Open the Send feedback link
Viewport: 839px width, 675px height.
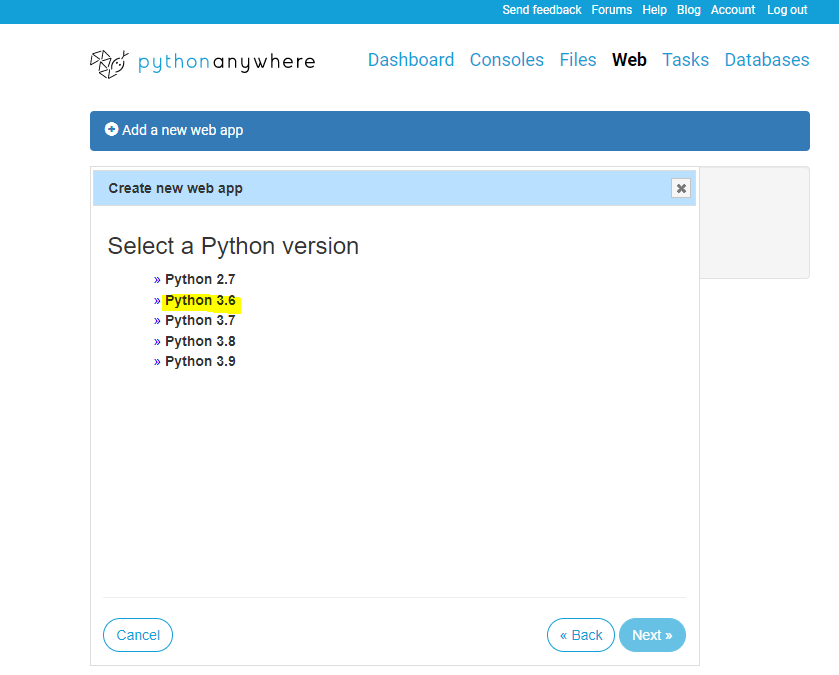click(x=541, y=10)
